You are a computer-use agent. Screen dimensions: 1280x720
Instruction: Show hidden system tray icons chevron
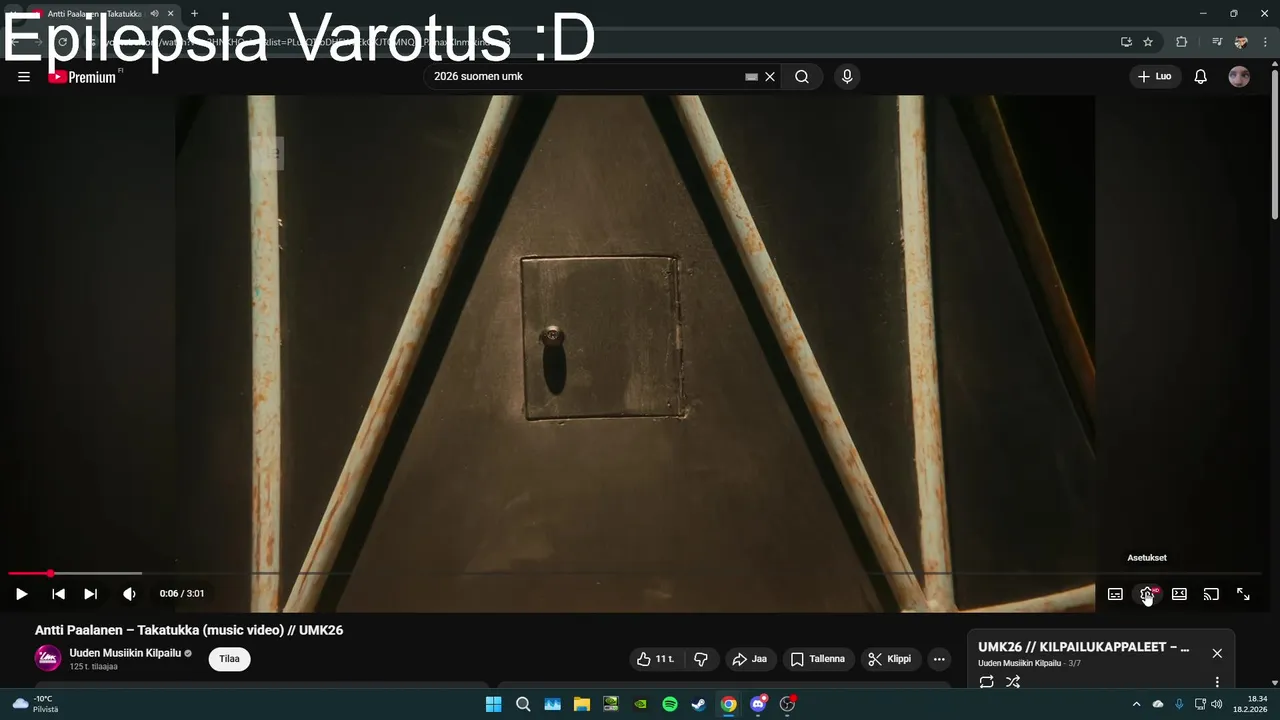click(1136, 704)
